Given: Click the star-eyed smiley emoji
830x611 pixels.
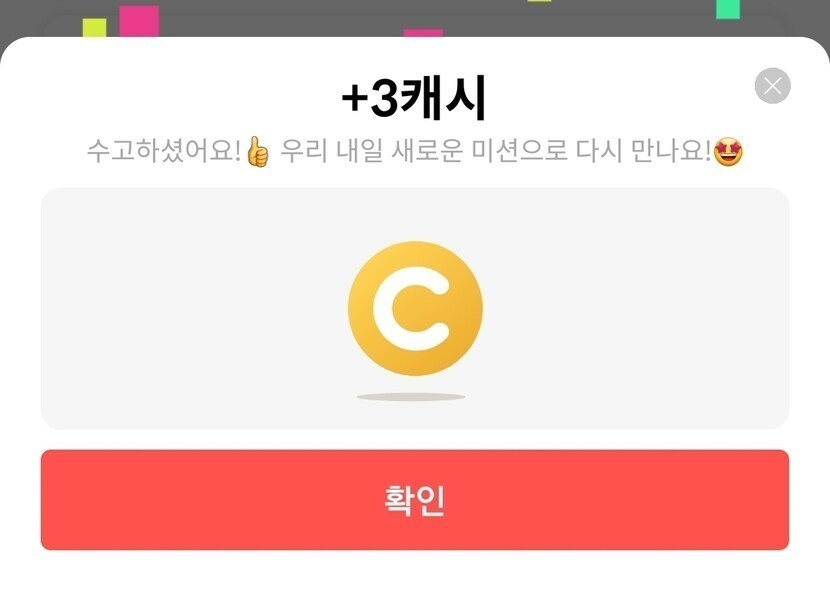Looking at the screenshot, I should 728,152.
